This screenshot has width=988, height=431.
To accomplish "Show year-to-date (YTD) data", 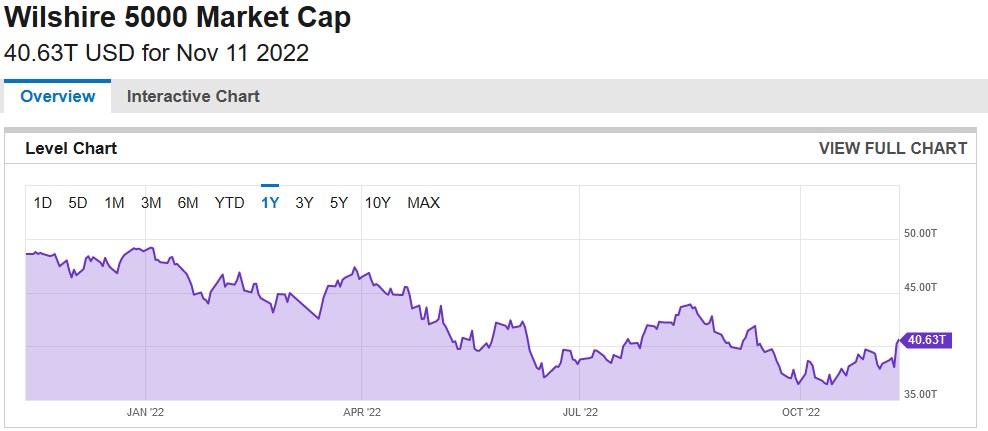I will pyautogui.click(x=229, y=203).
